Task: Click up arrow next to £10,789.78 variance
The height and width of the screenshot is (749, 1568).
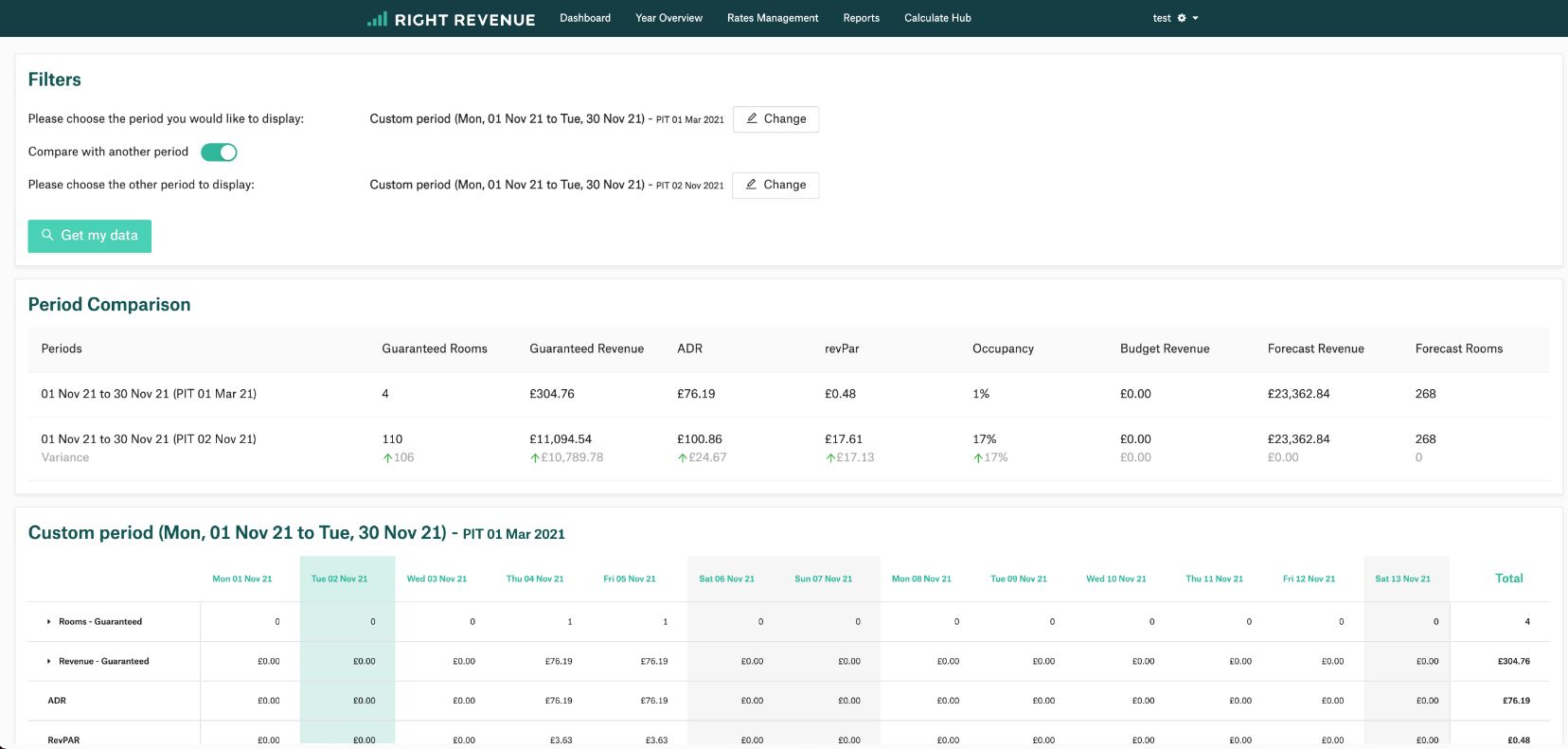Action: coord(535,458)
